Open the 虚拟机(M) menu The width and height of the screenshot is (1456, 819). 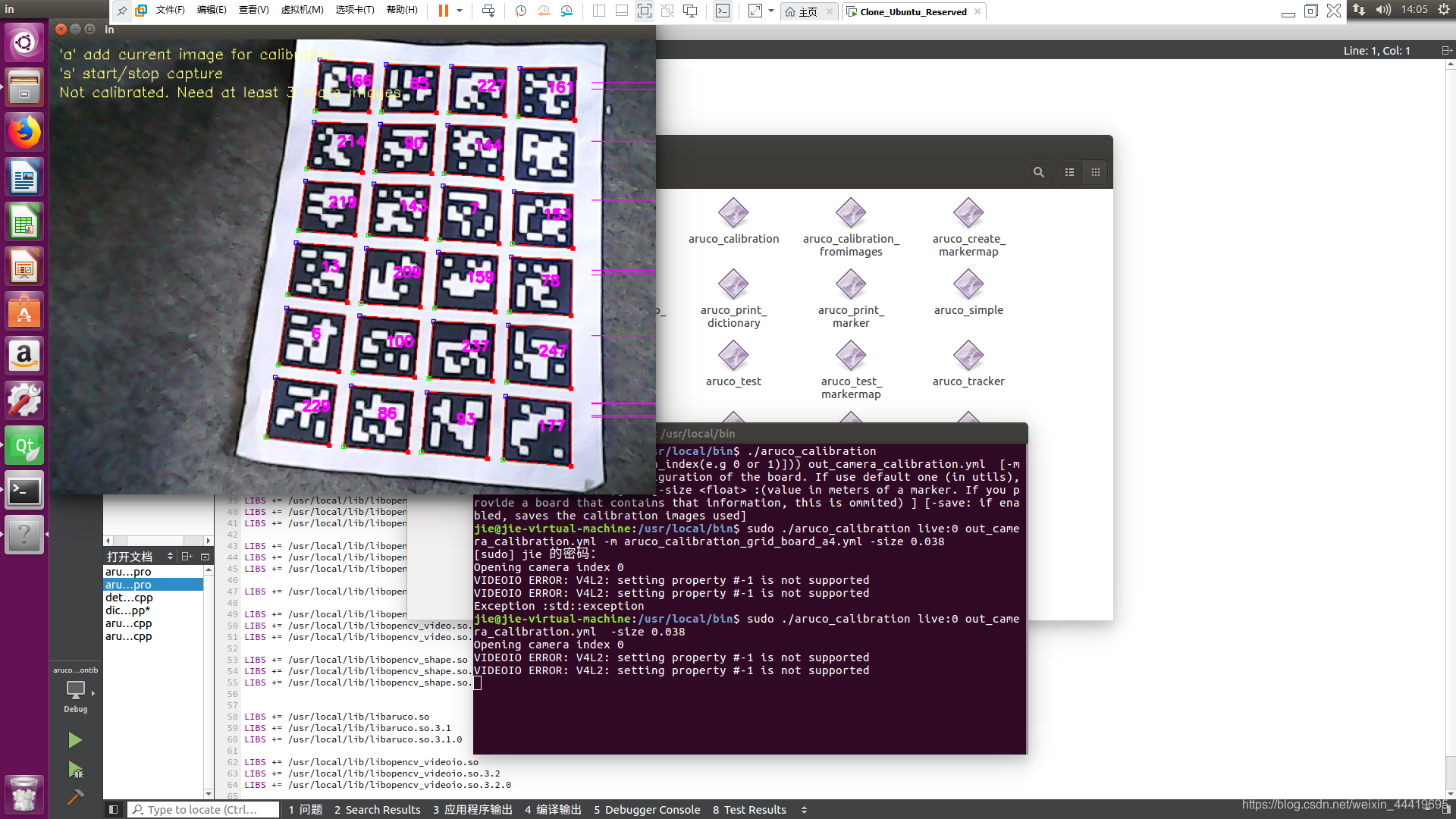click(302, 11)
